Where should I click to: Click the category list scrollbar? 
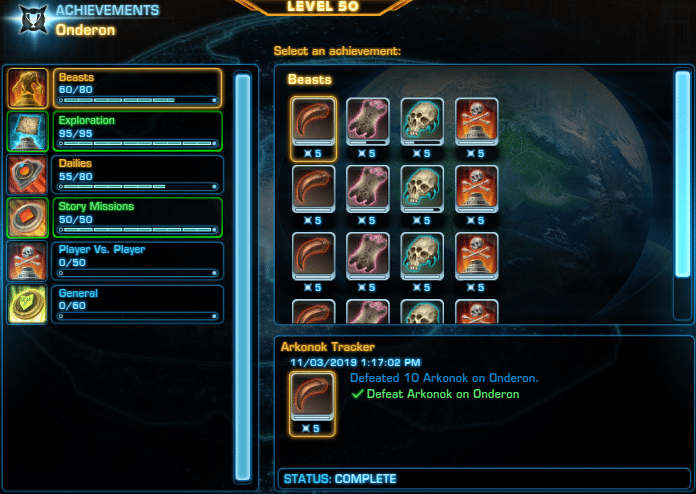[x=243, y=277]
